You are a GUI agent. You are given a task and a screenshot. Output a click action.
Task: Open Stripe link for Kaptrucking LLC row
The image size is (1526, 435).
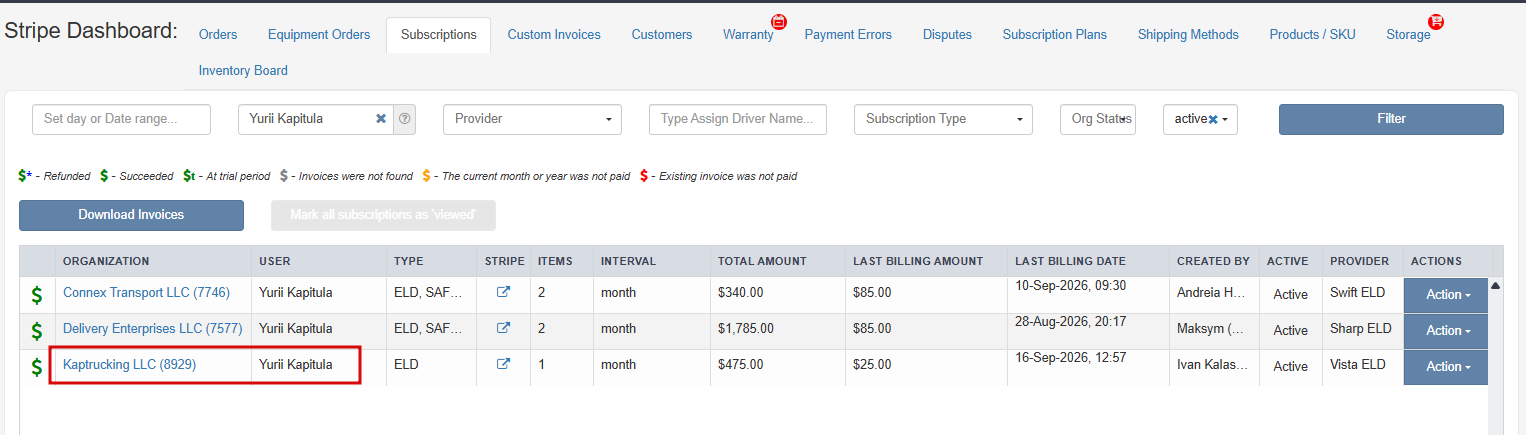click(x=504, y=364)
